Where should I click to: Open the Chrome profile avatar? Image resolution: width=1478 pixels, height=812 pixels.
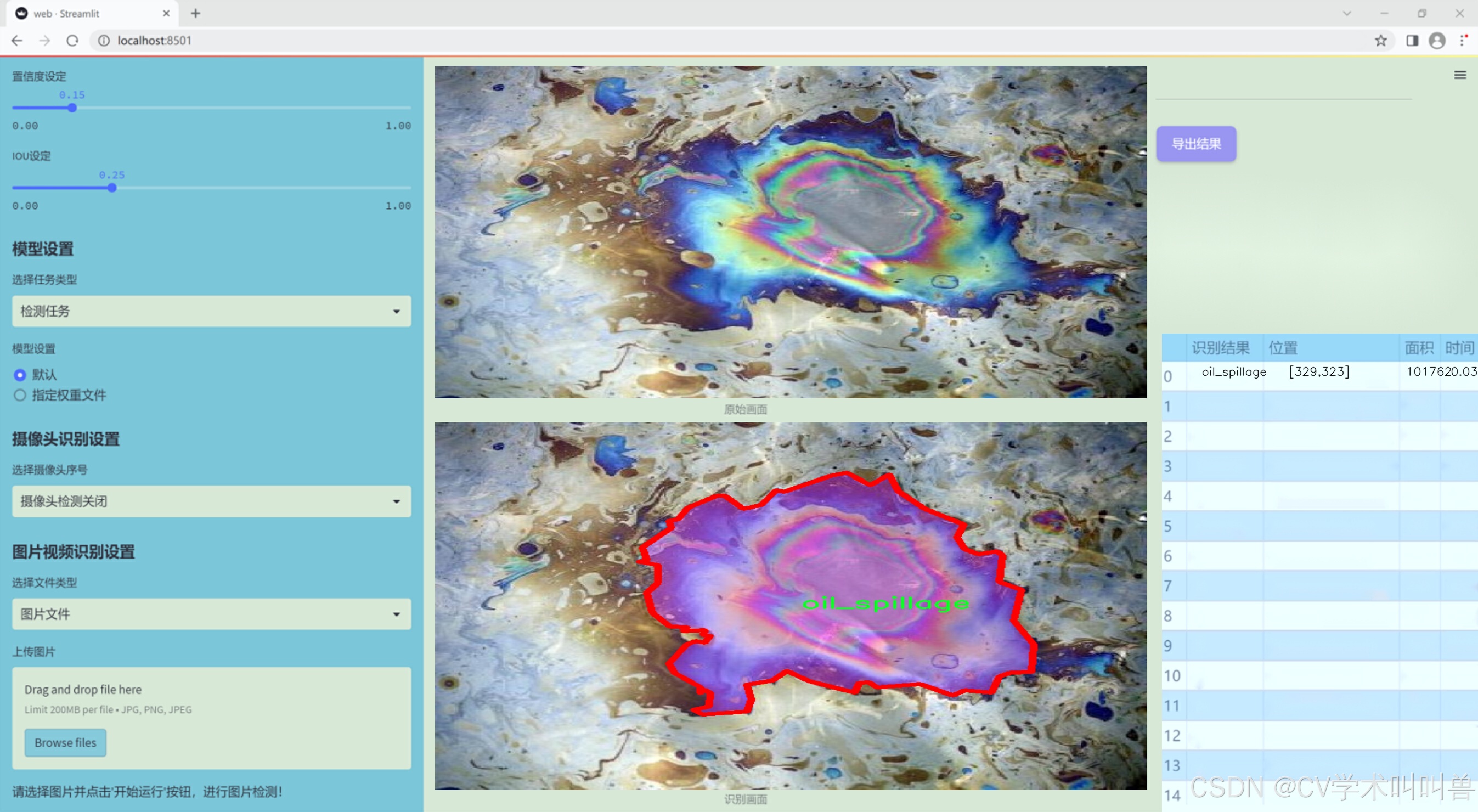click(x=1437, y=40)
